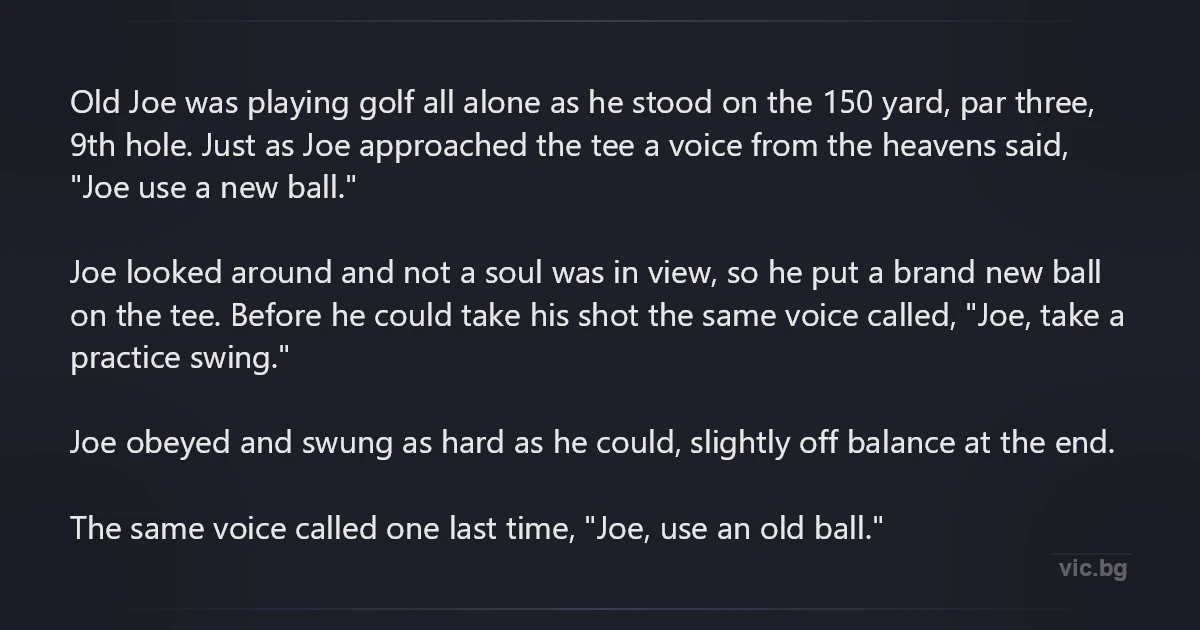Click the words "practice swing."

(180, 358)
